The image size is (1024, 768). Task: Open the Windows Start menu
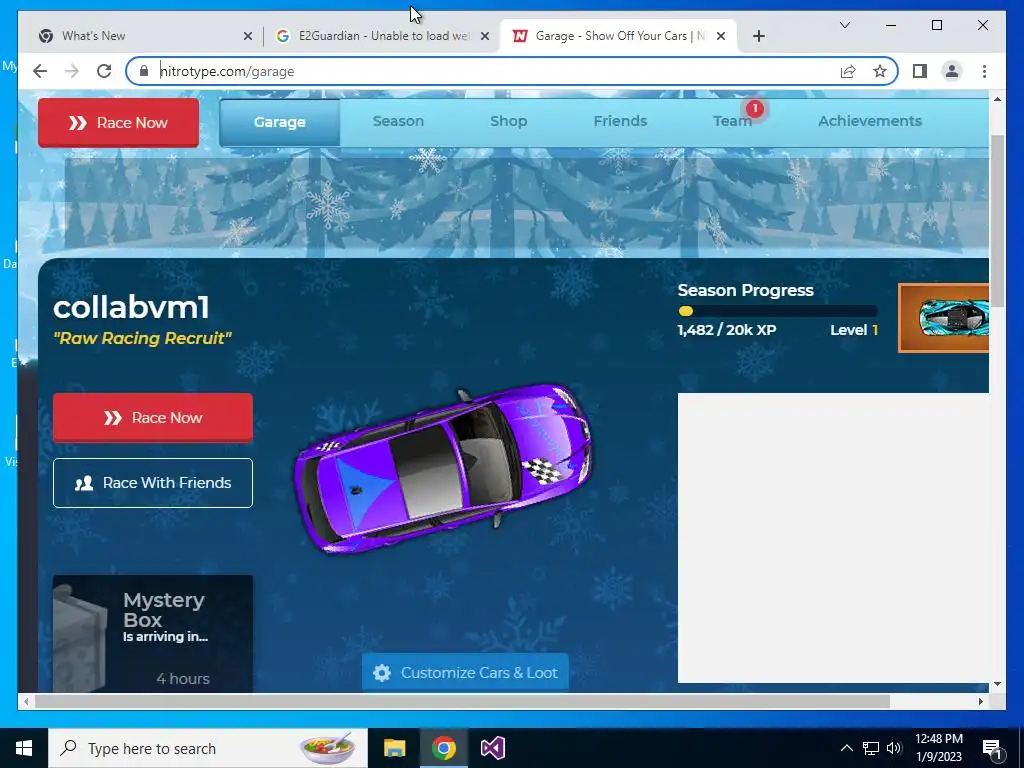coord(24,748)
